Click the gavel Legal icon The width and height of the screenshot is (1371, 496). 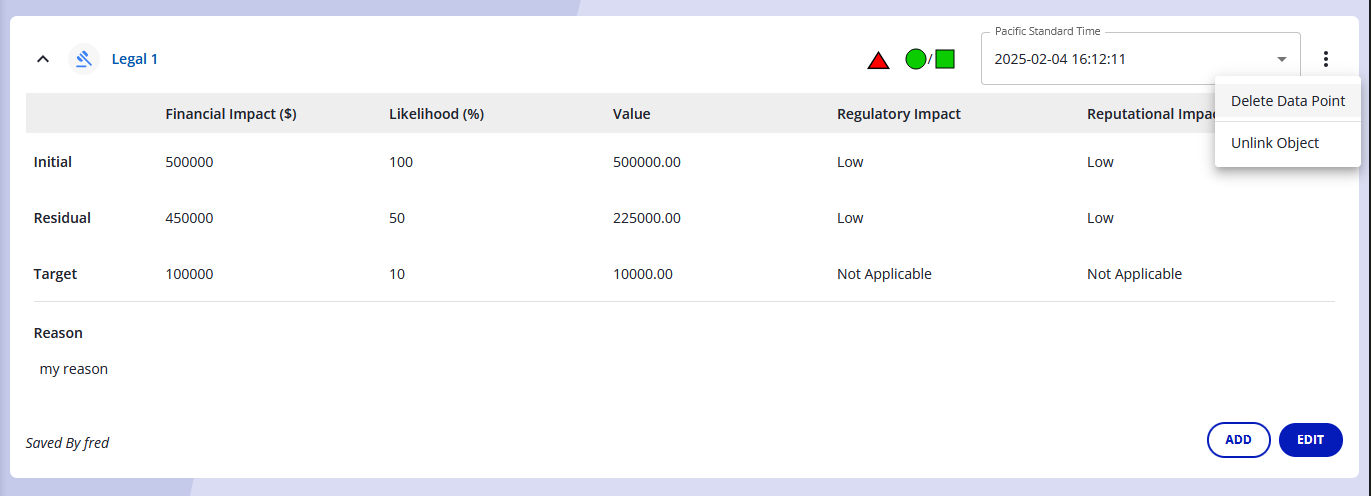[84, 59]
